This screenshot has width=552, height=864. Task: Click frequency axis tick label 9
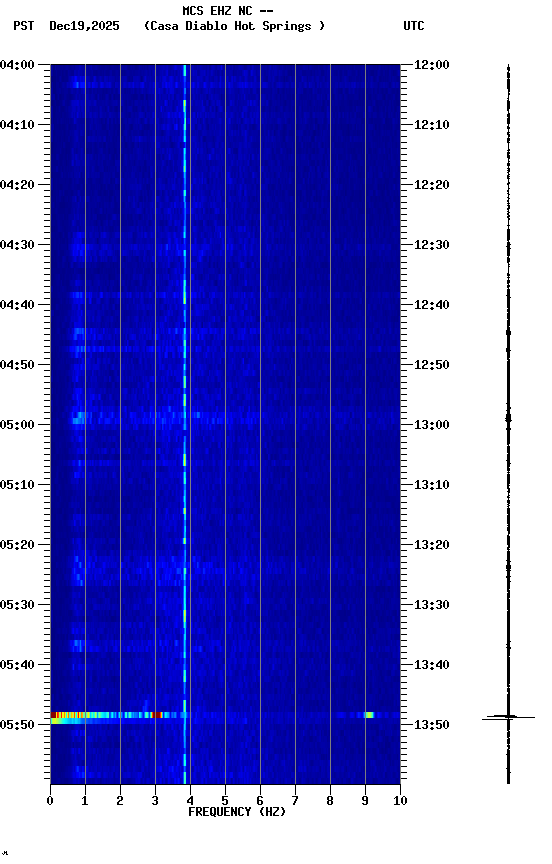click(365, 801)
